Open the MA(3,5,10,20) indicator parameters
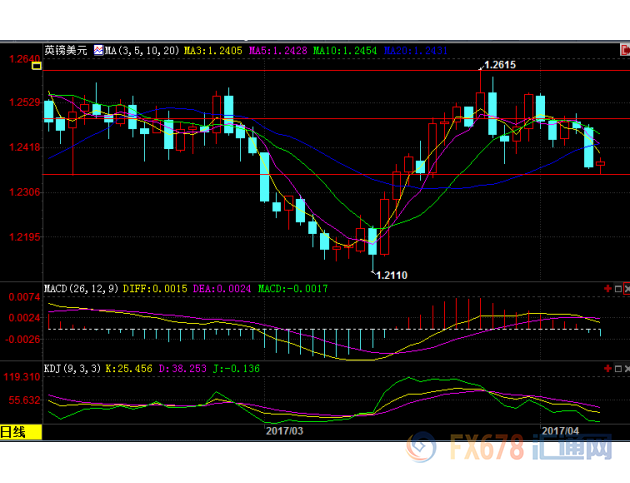This screenshot has width=630, height=483. (x=140, y=49)
